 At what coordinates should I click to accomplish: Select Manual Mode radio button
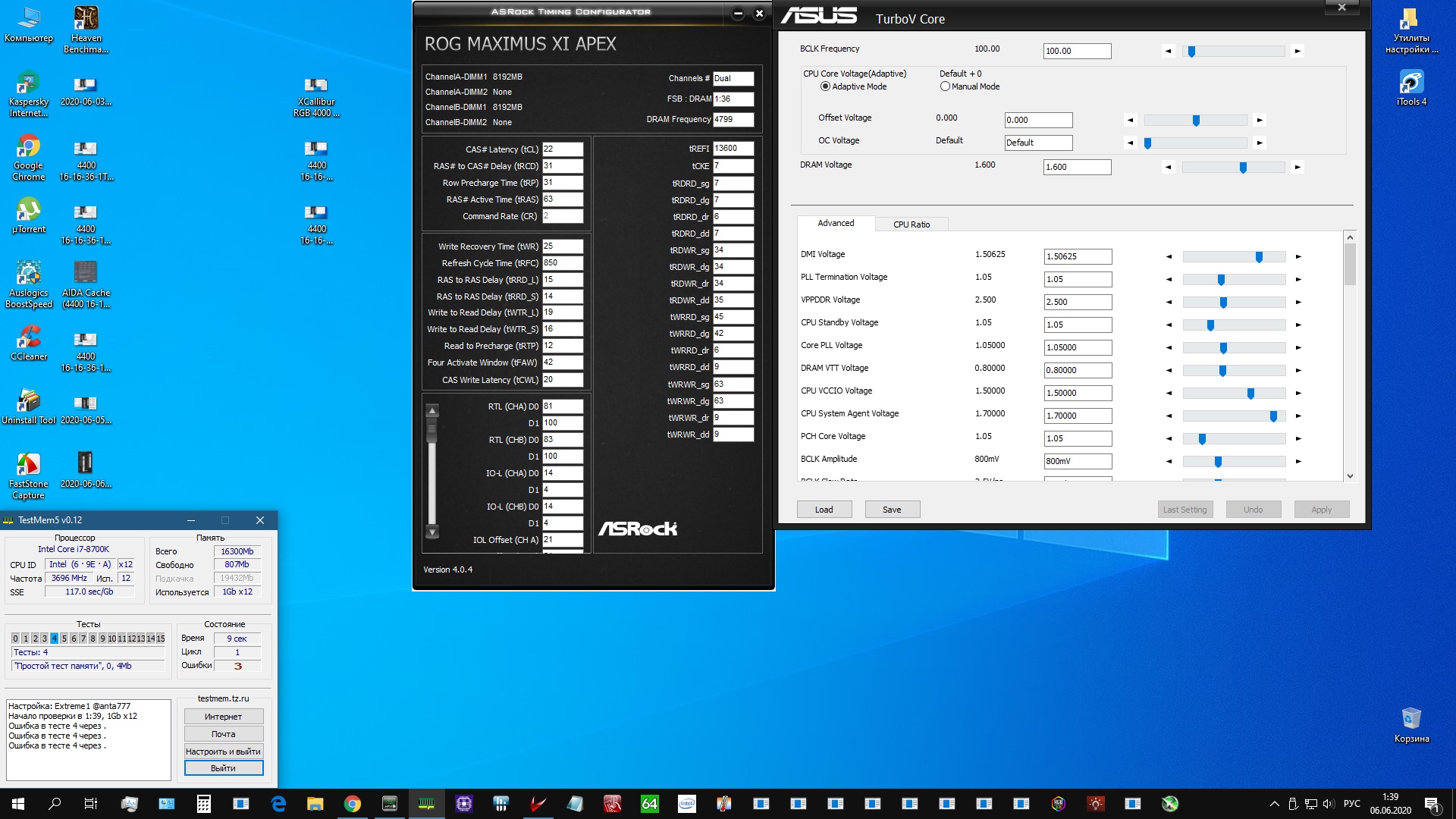tap(945, 86)
